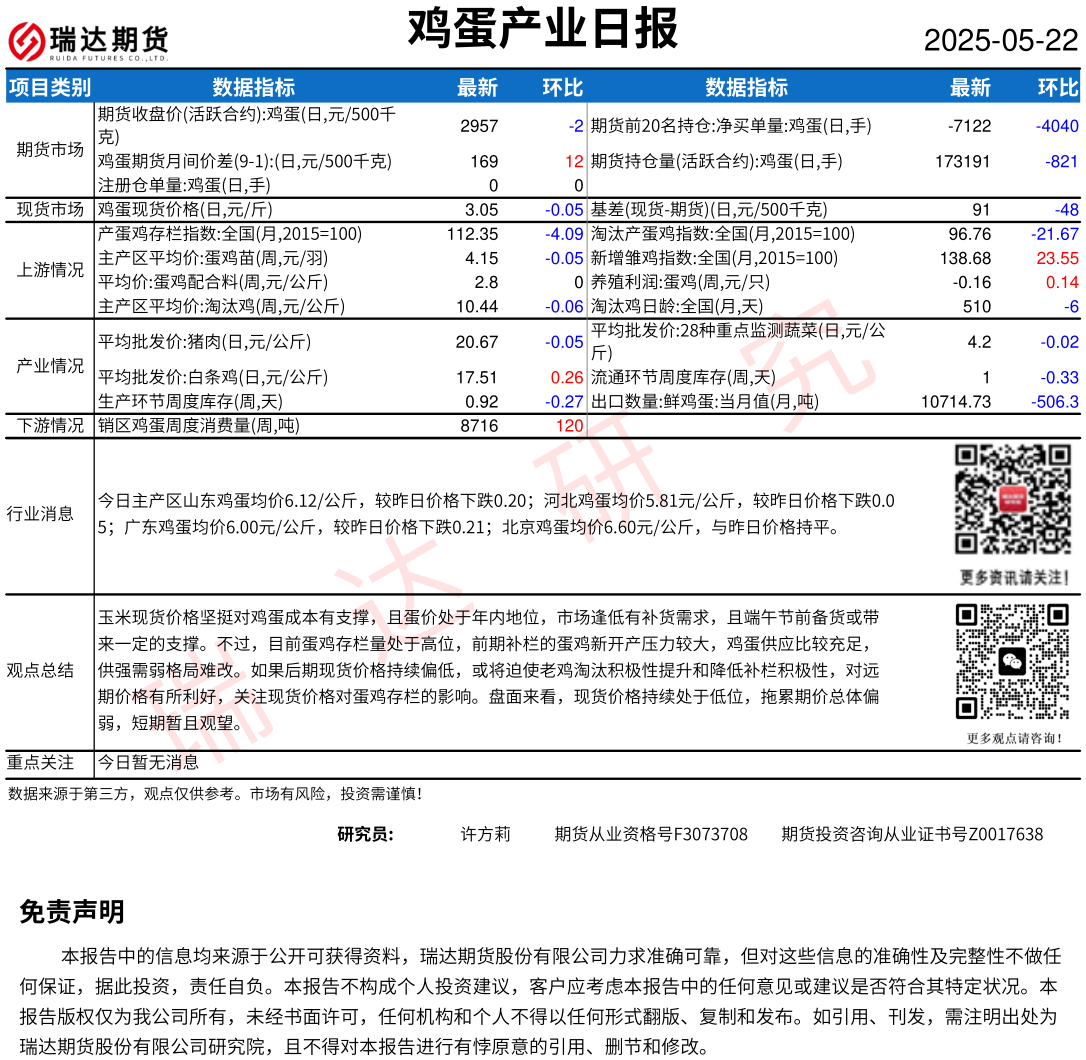Click the 重点关注 section label
The height and width of the screenshot is (1060, 1086).
40,763
